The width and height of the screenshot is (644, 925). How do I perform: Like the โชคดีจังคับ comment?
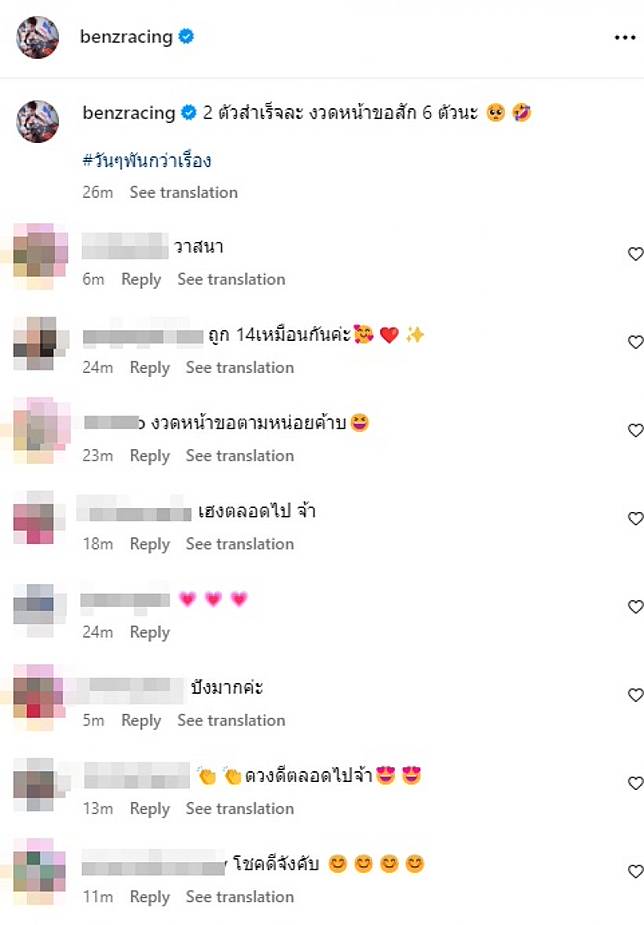tap(635, 871)
